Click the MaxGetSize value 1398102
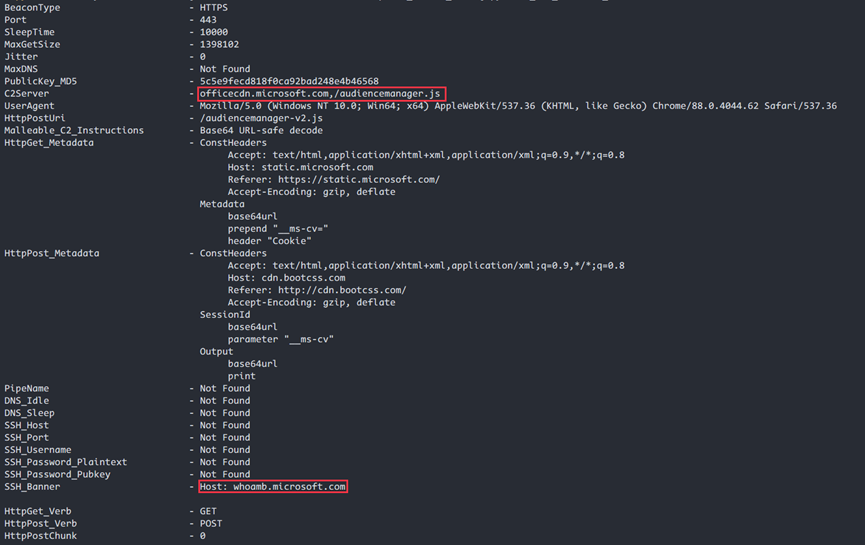The width and height of the screenshot is (865, 545). (219, 44)
